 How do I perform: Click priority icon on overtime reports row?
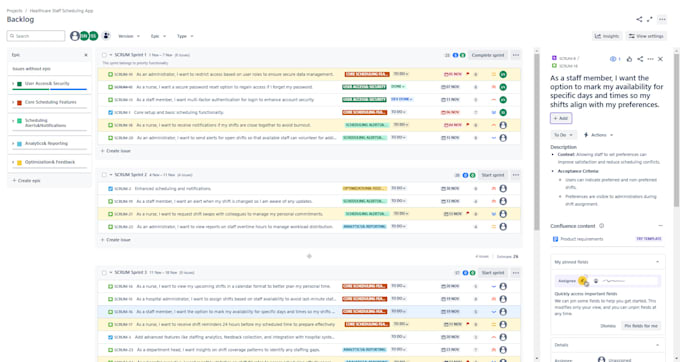[494, 227]
